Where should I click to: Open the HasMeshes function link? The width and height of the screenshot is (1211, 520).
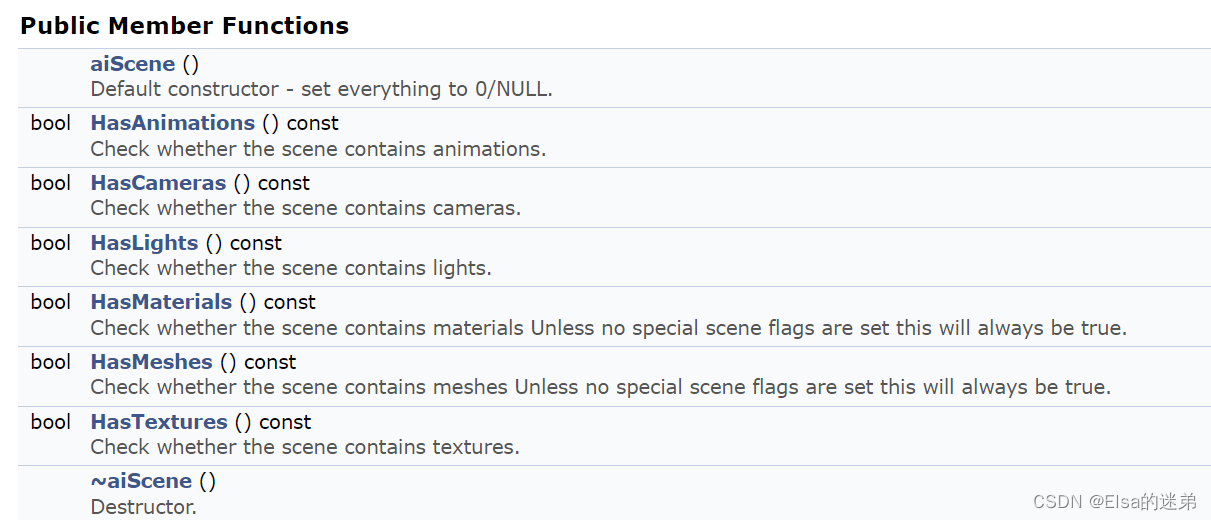[151, 362]
